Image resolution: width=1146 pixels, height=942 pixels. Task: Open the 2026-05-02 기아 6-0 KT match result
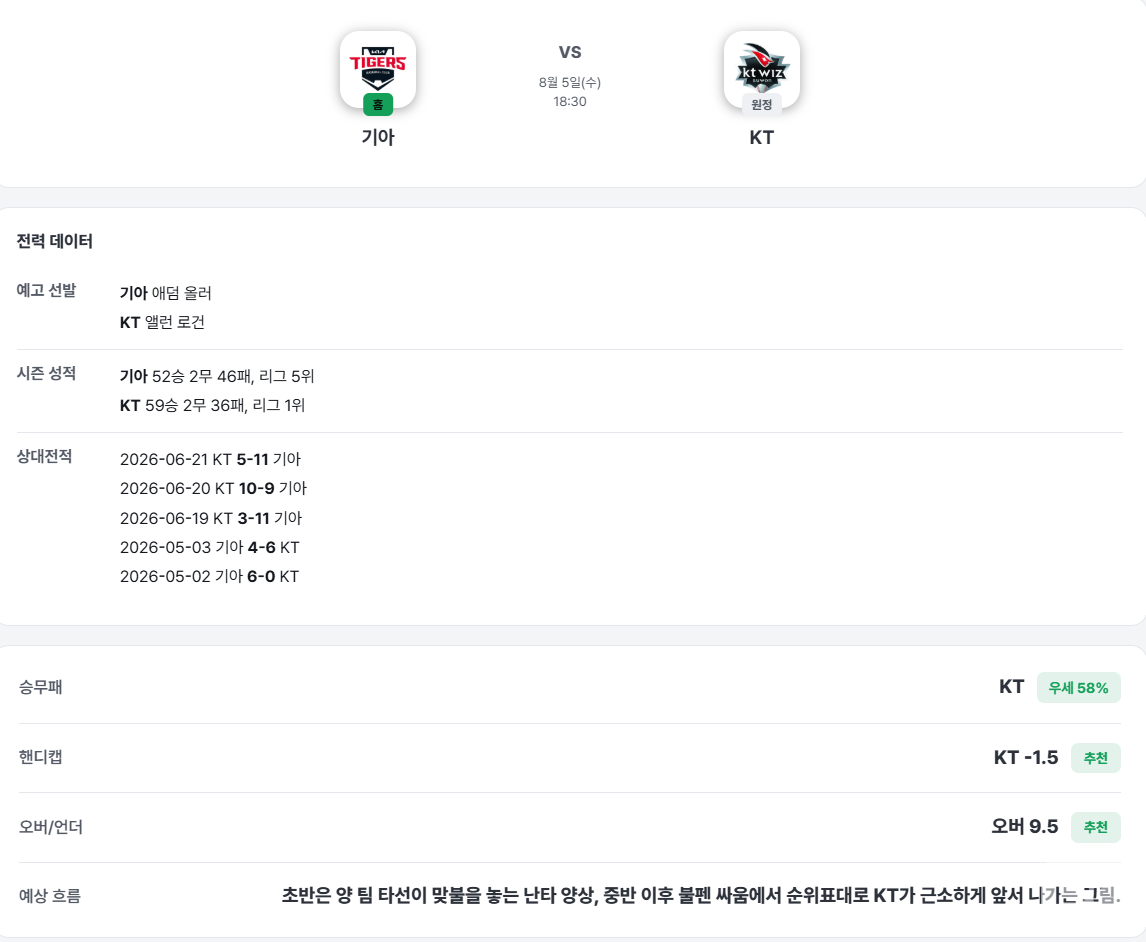pos(209,577)
